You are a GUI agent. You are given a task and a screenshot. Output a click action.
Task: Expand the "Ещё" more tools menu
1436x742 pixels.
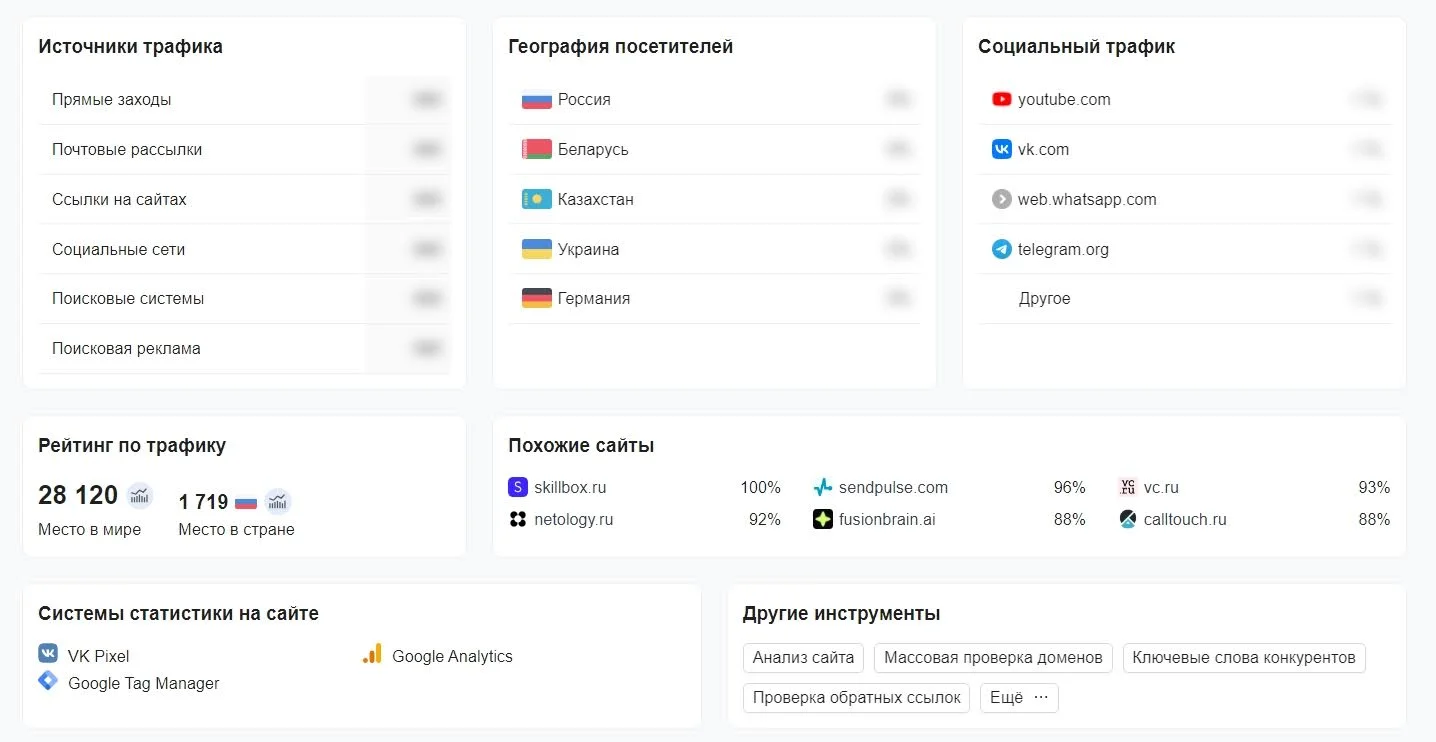[x=1019, y=698]
